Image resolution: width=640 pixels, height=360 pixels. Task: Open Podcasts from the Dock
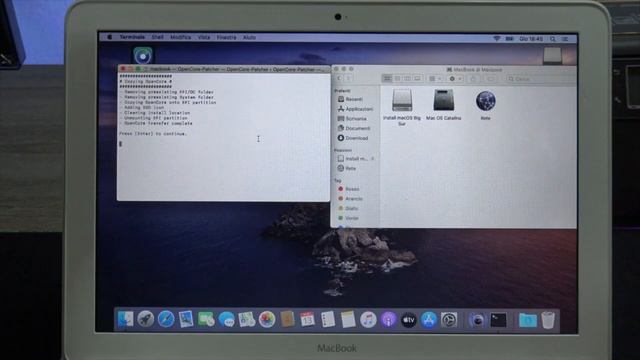coord(388,320)
